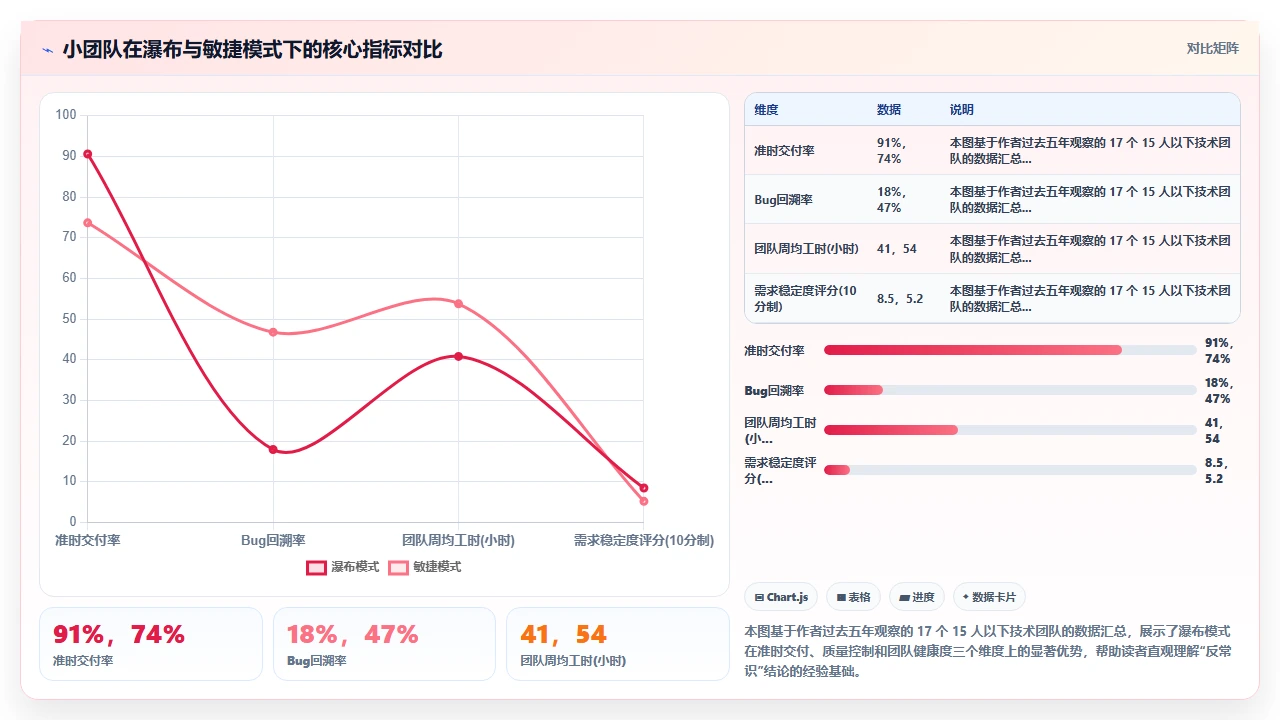This screenshot has height=720, width=1280.
Task: Click the y-axis value 100
Action: point(66,115)
